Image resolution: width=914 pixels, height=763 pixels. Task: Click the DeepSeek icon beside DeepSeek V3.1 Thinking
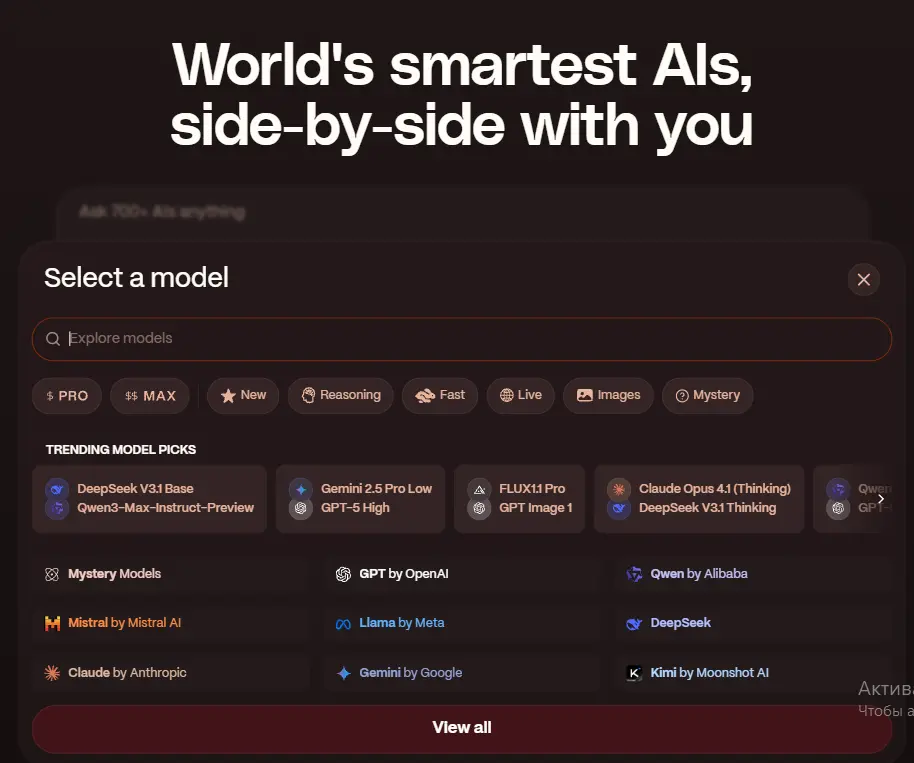pos(618,508)
